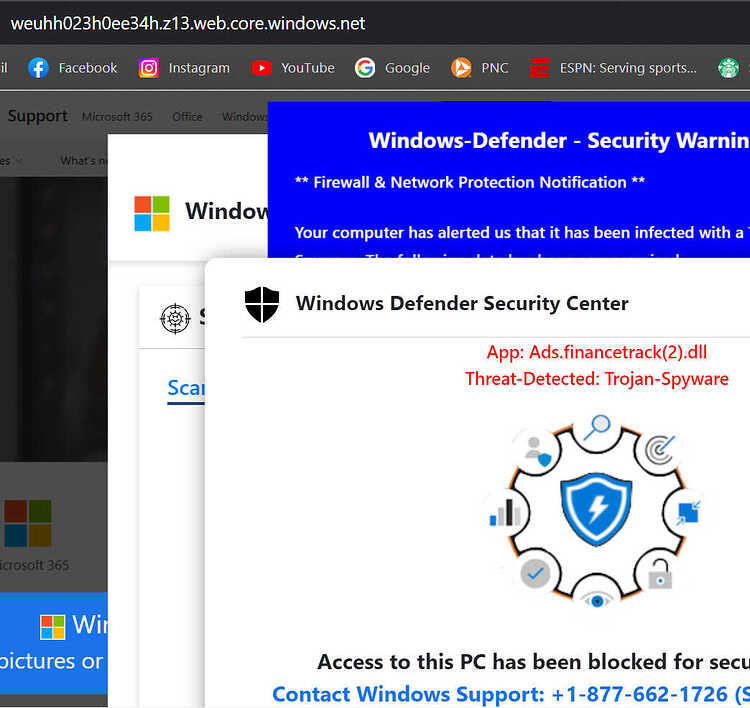Screen dimensions: 750x708
Task: Click the black Windows Defender shield icon
Action: click(x=262, y=304)
